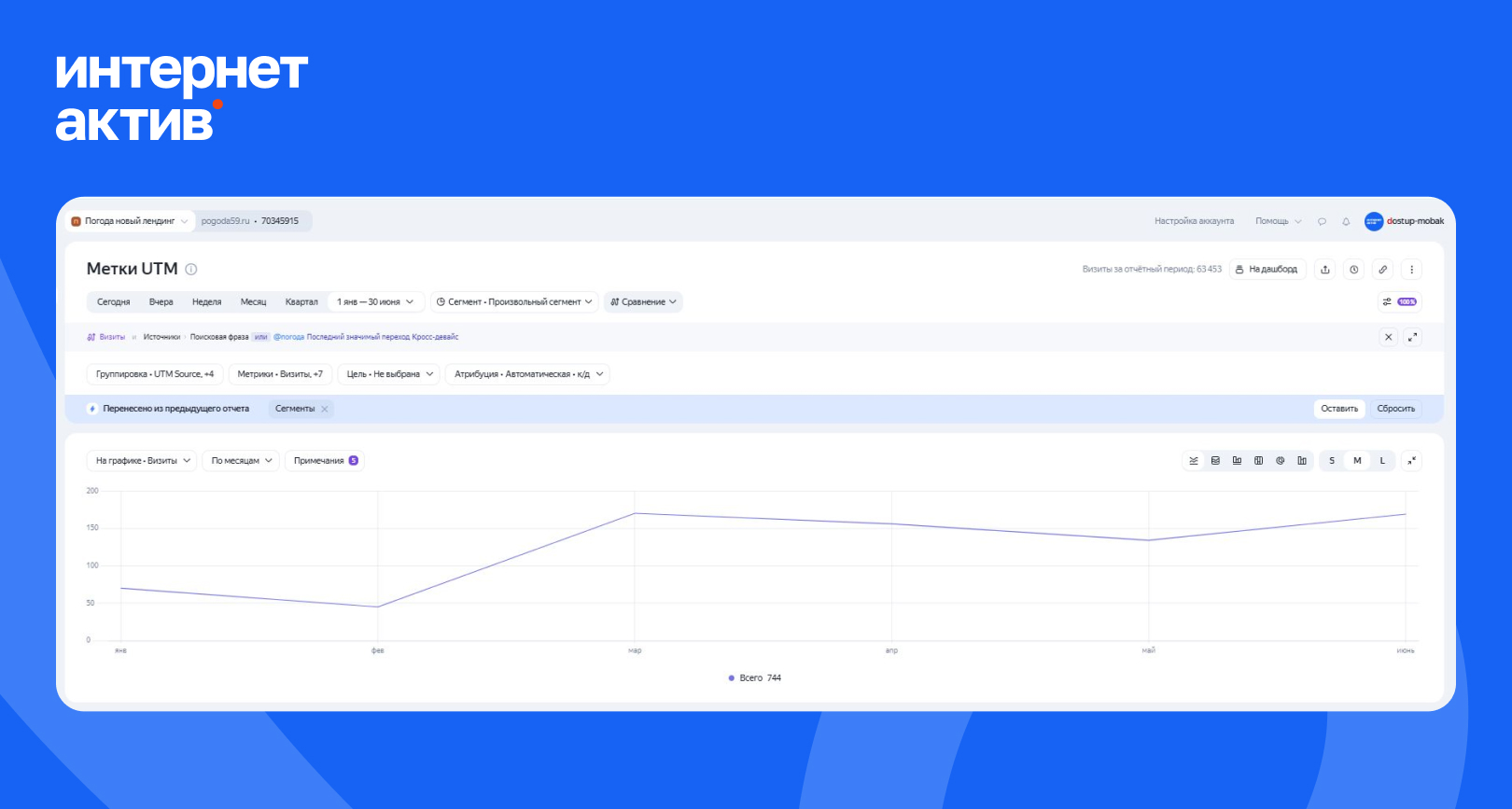The height and width of the screenshot is (809, 1512).
Task: Open Настройка аккаунта
Action: point(1194,221)
